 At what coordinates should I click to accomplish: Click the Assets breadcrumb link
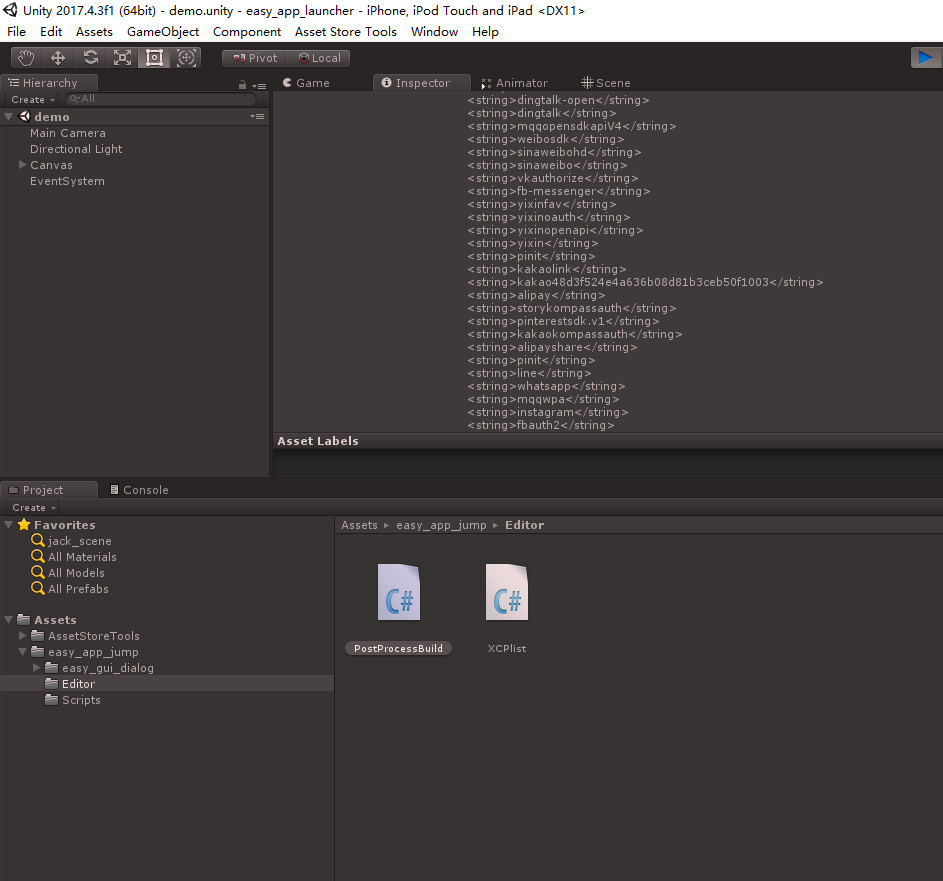click(x=359, y=525)
